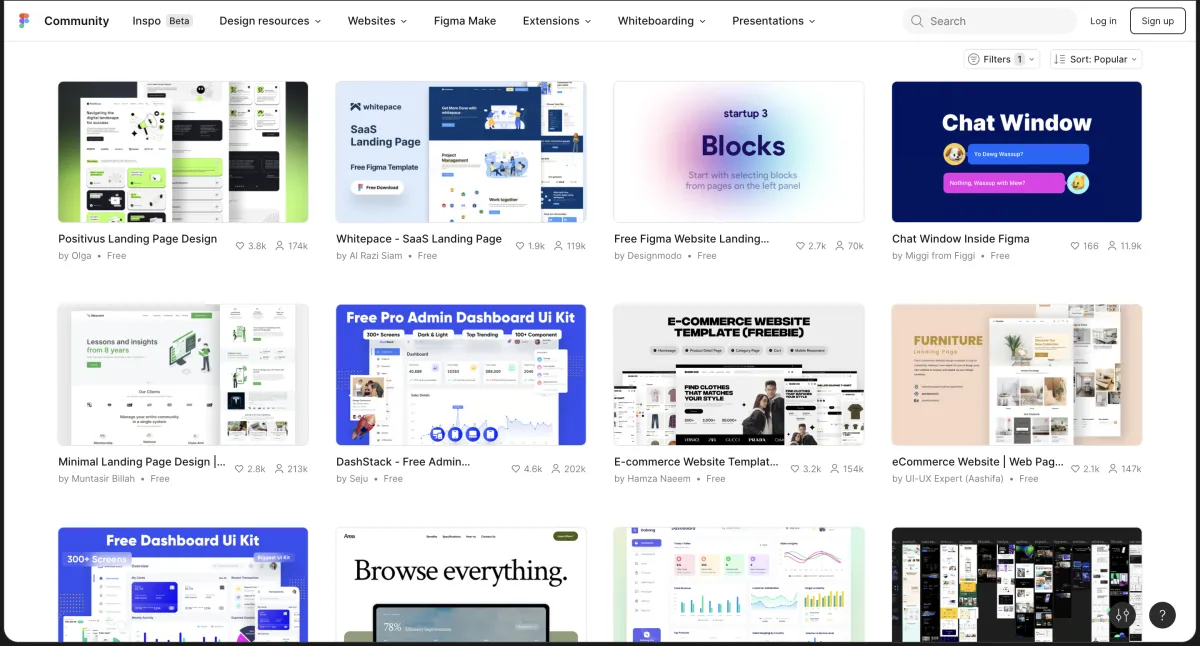
Task: Open the Sort: Popular dropdown
Action: coord(1096,59)
